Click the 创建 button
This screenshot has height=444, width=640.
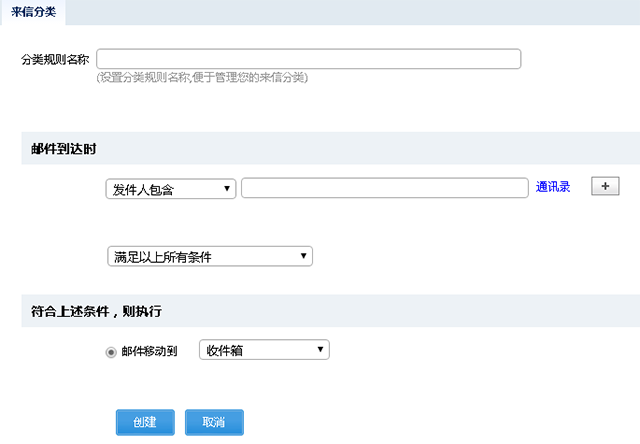pos(144,422)
